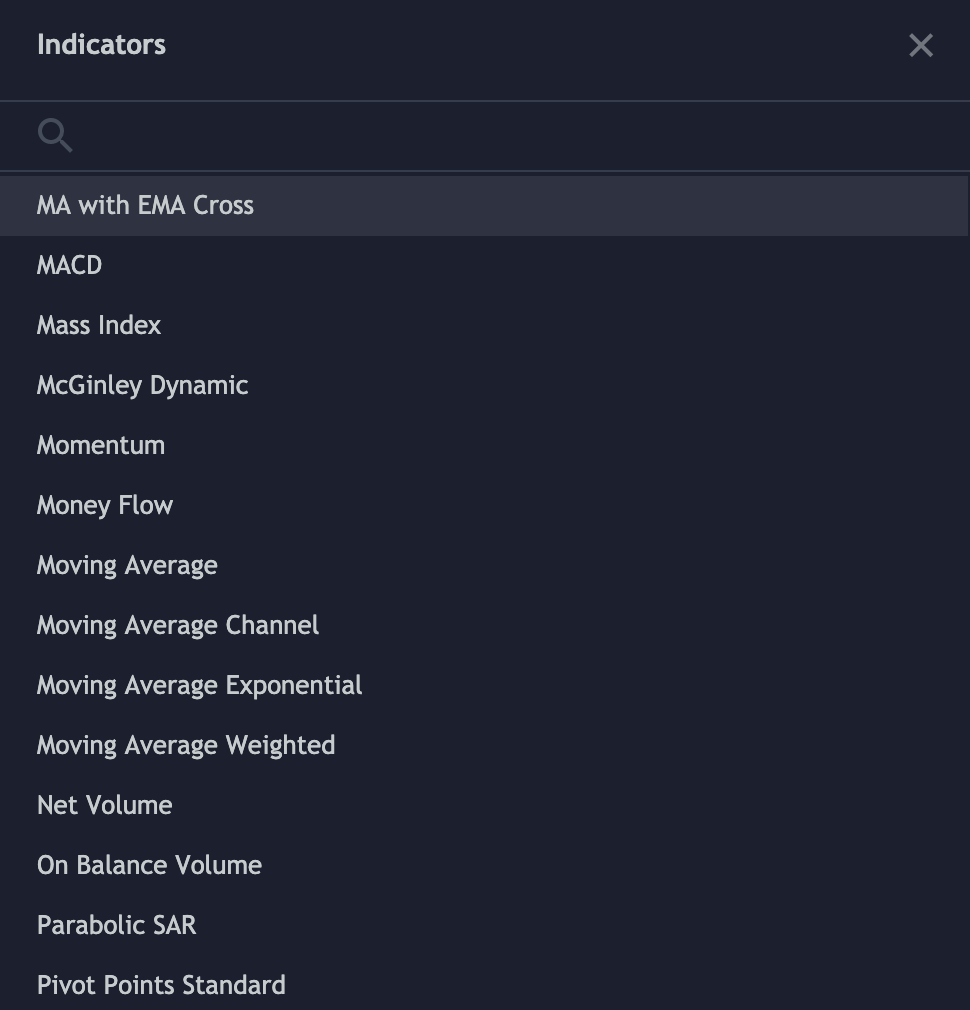Select MA with EMA Cross indicator

point(485,205)
